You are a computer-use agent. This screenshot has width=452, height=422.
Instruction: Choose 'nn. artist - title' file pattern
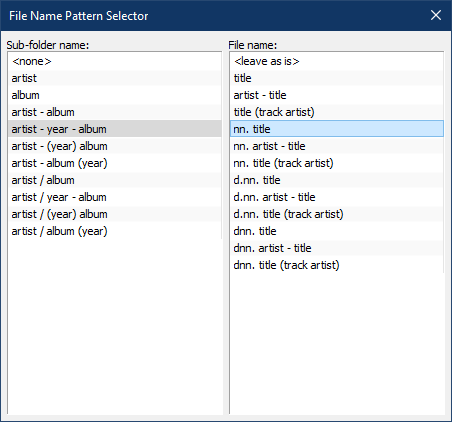(x=337, y=146)
